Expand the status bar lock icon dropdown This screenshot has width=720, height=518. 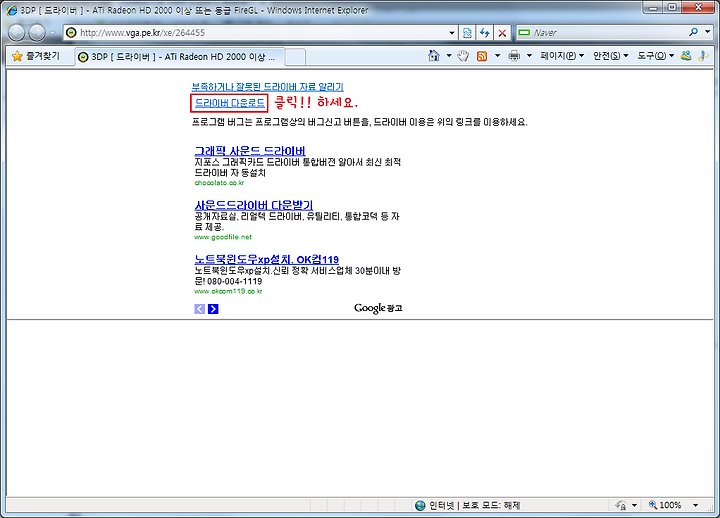click(634, 505)
